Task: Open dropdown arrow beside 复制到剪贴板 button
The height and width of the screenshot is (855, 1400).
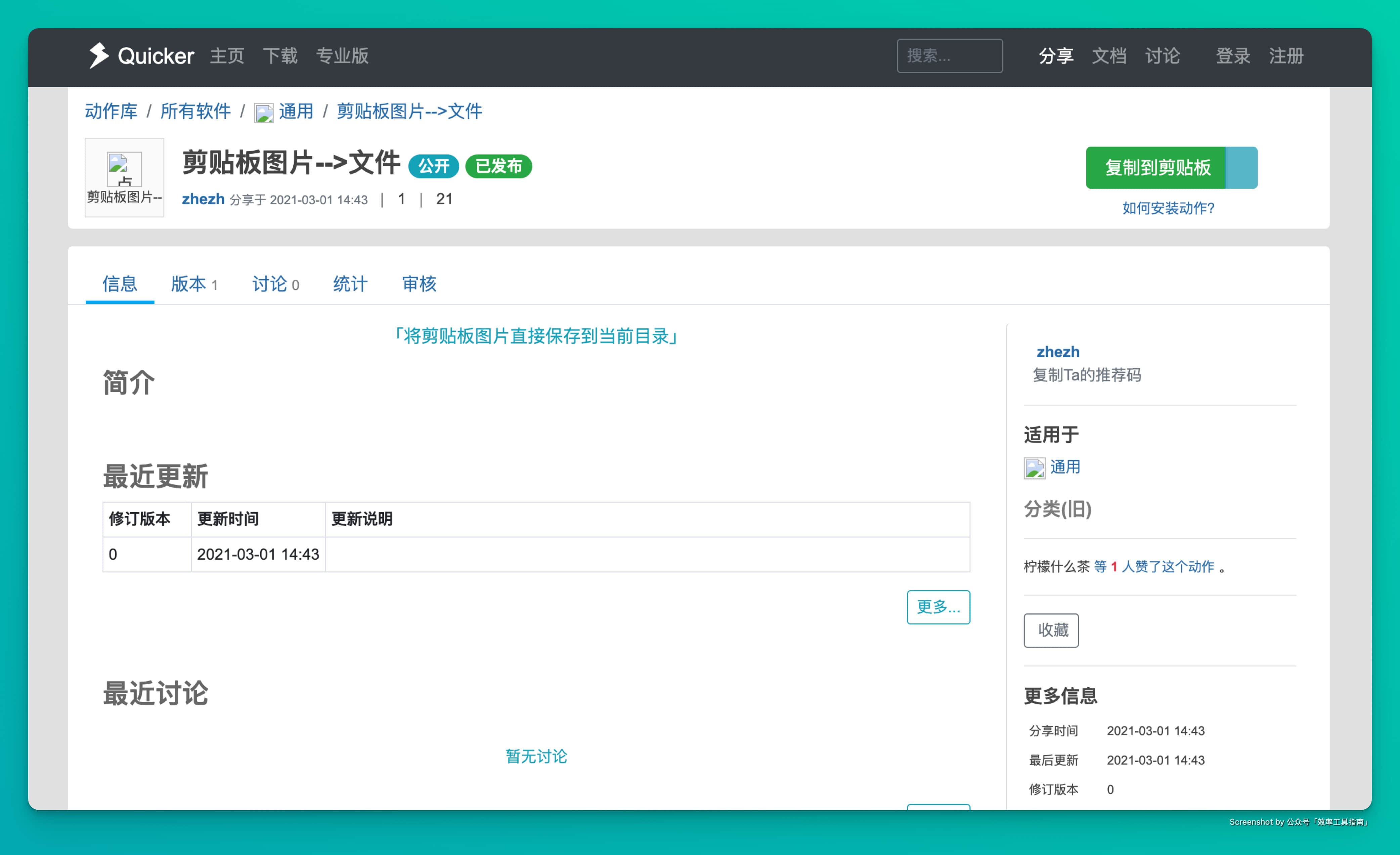Action: coord(1241,168)
